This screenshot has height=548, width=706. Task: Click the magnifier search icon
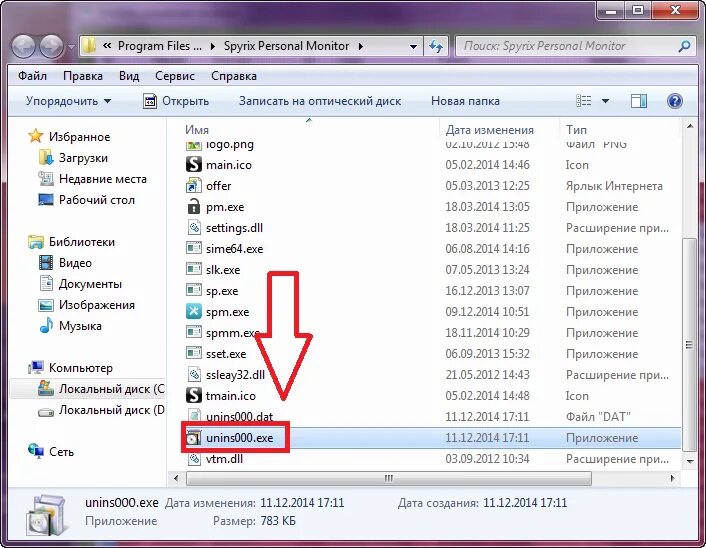684,45
